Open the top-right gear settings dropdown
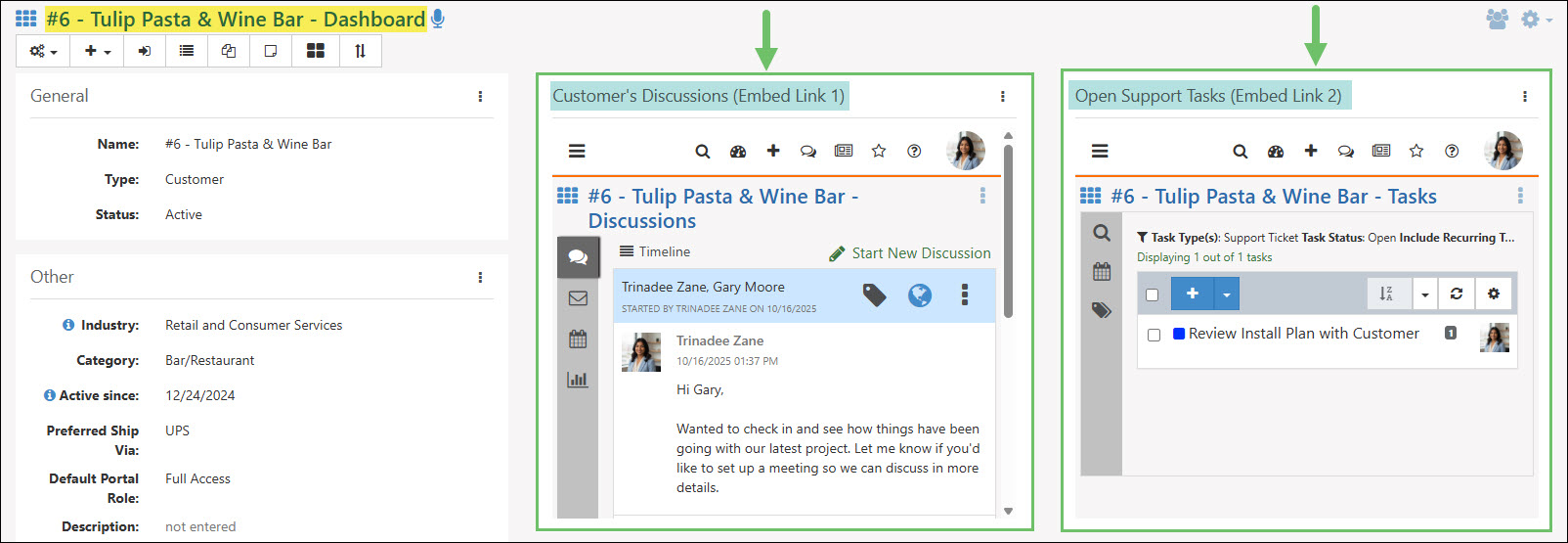This screenshot has width=1568, height=543. click(1536, 19)
